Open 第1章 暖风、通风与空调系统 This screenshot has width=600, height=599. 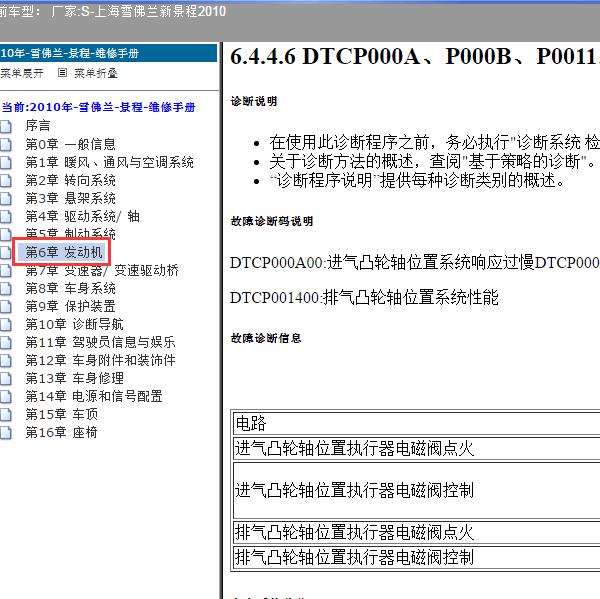(109, 162)
